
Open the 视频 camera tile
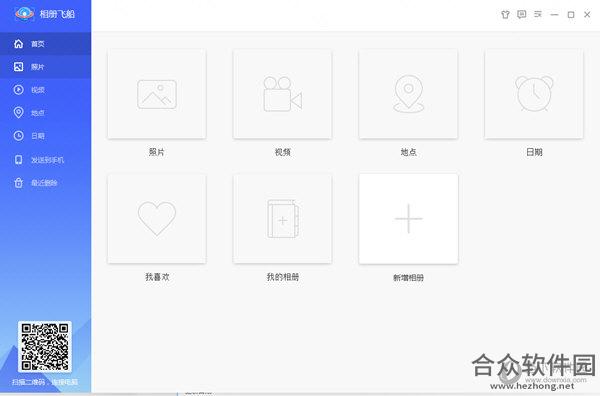tap(282, 94)
